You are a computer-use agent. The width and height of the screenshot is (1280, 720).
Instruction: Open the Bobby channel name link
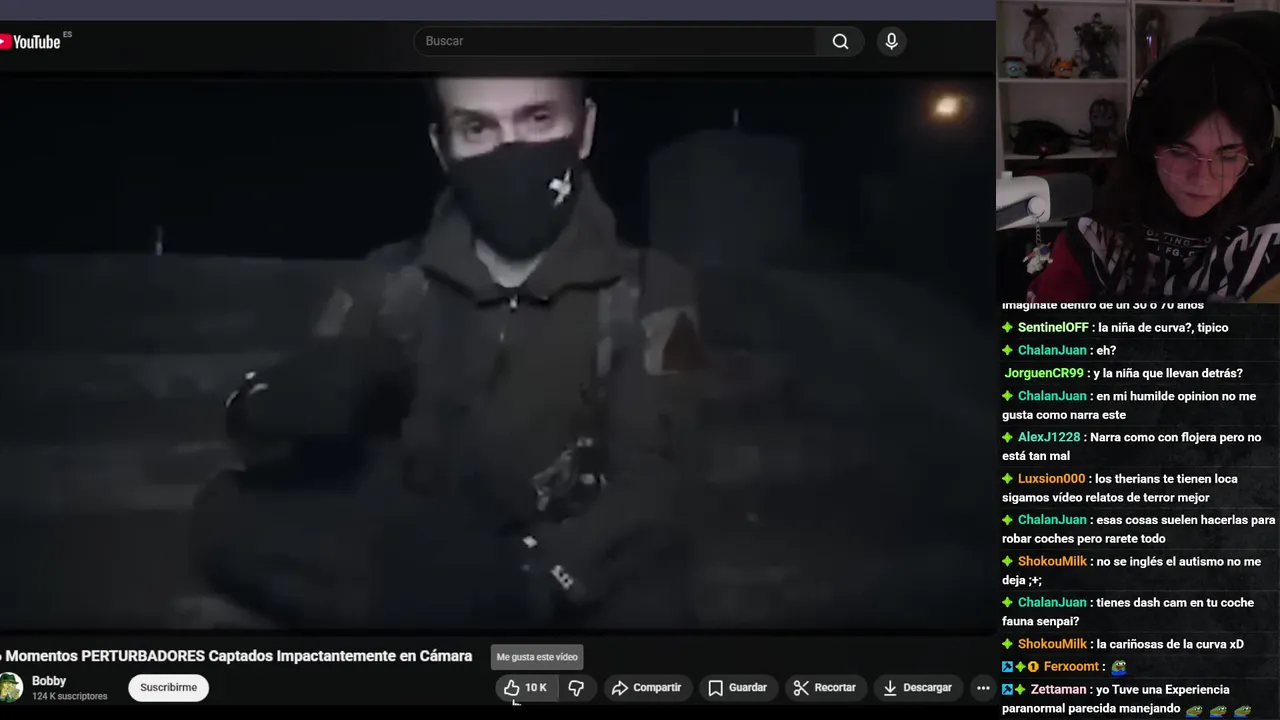point(49,681)
